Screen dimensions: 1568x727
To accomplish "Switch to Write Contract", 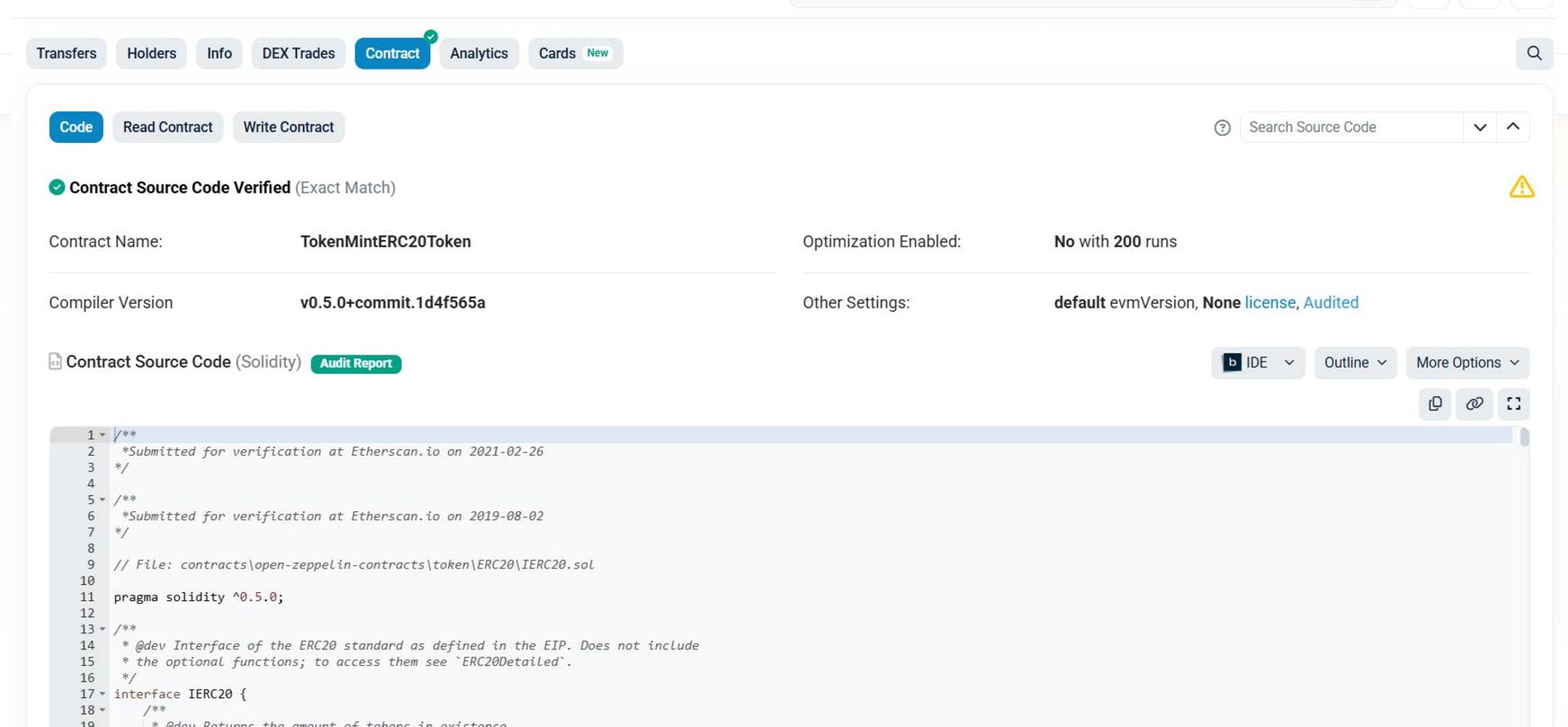I will coord(288,127).
